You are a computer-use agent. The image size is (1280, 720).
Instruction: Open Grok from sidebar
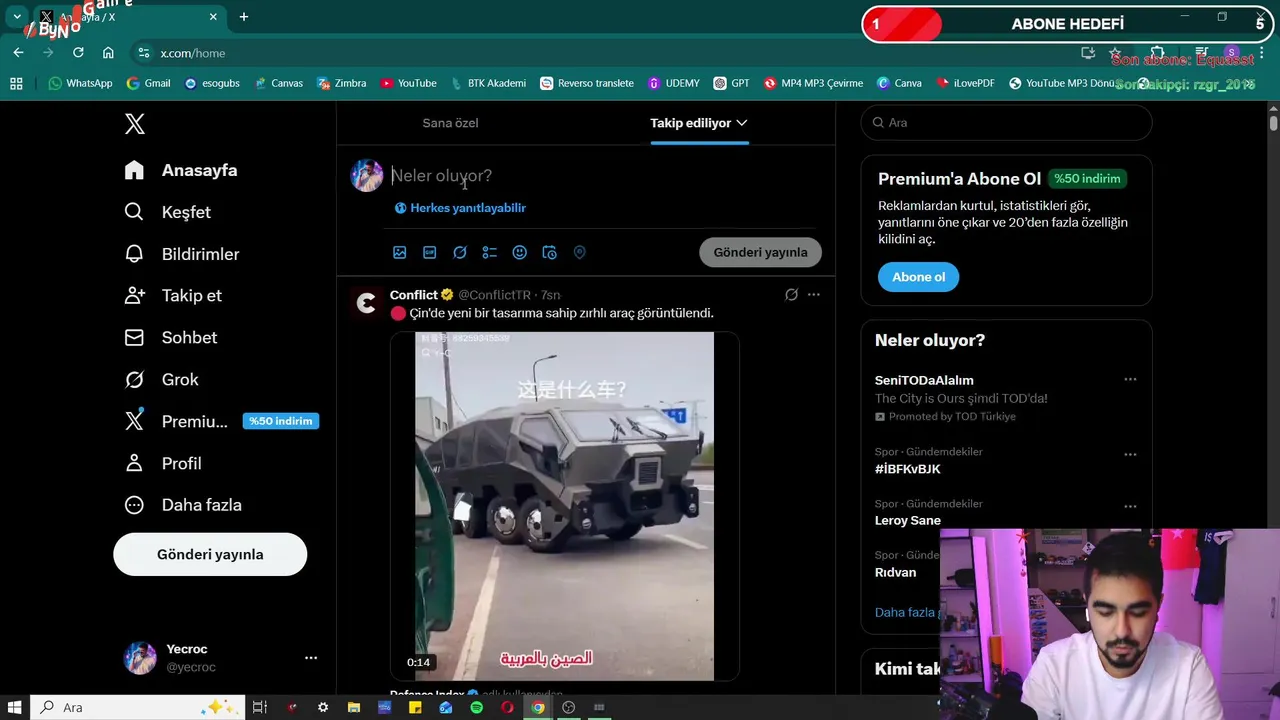click(x=161, y=380)
